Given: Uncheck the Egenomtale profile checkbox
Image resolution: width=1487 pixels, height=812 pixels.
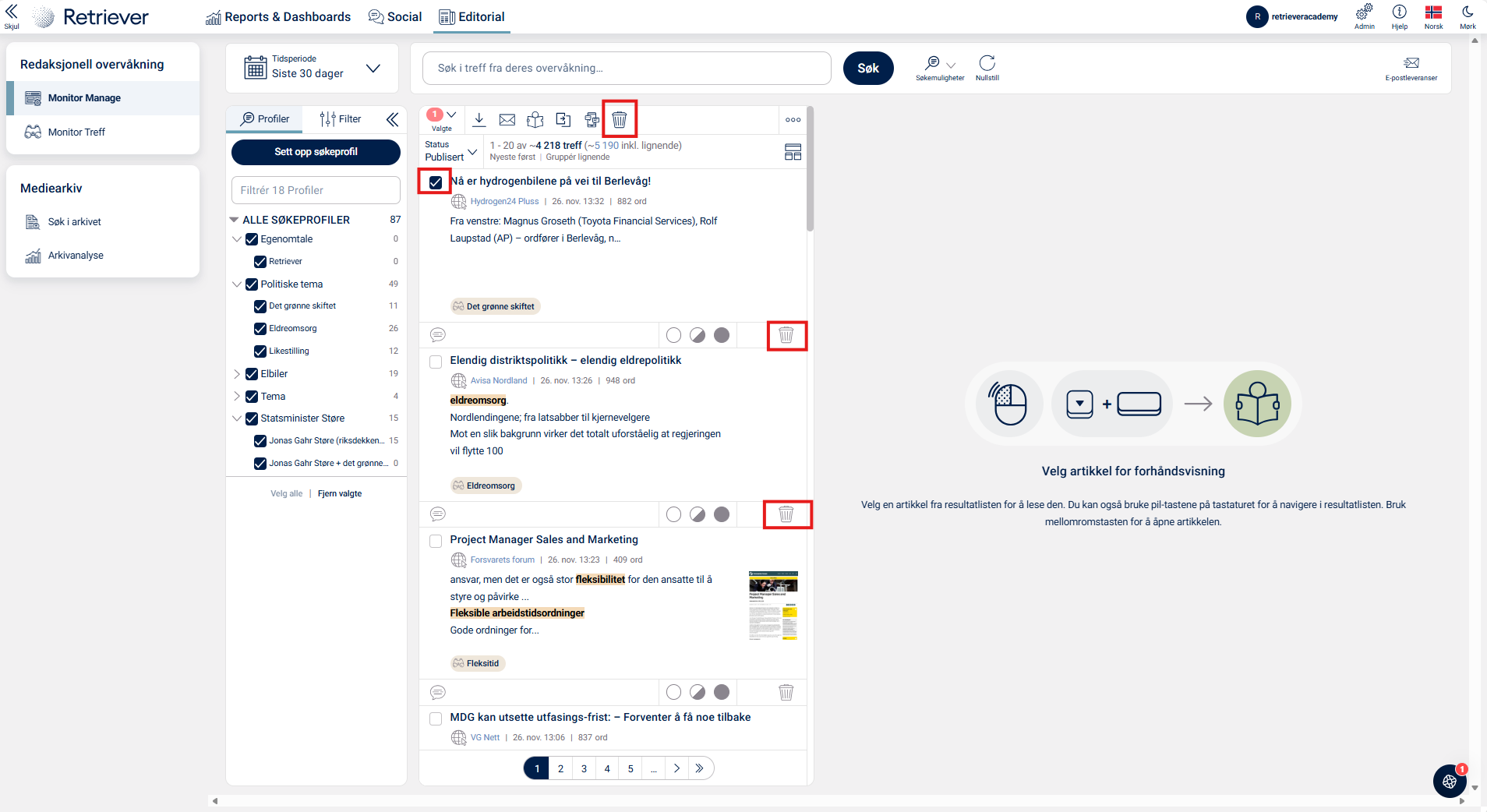Looking at the screenshot, I should point(252,239).
